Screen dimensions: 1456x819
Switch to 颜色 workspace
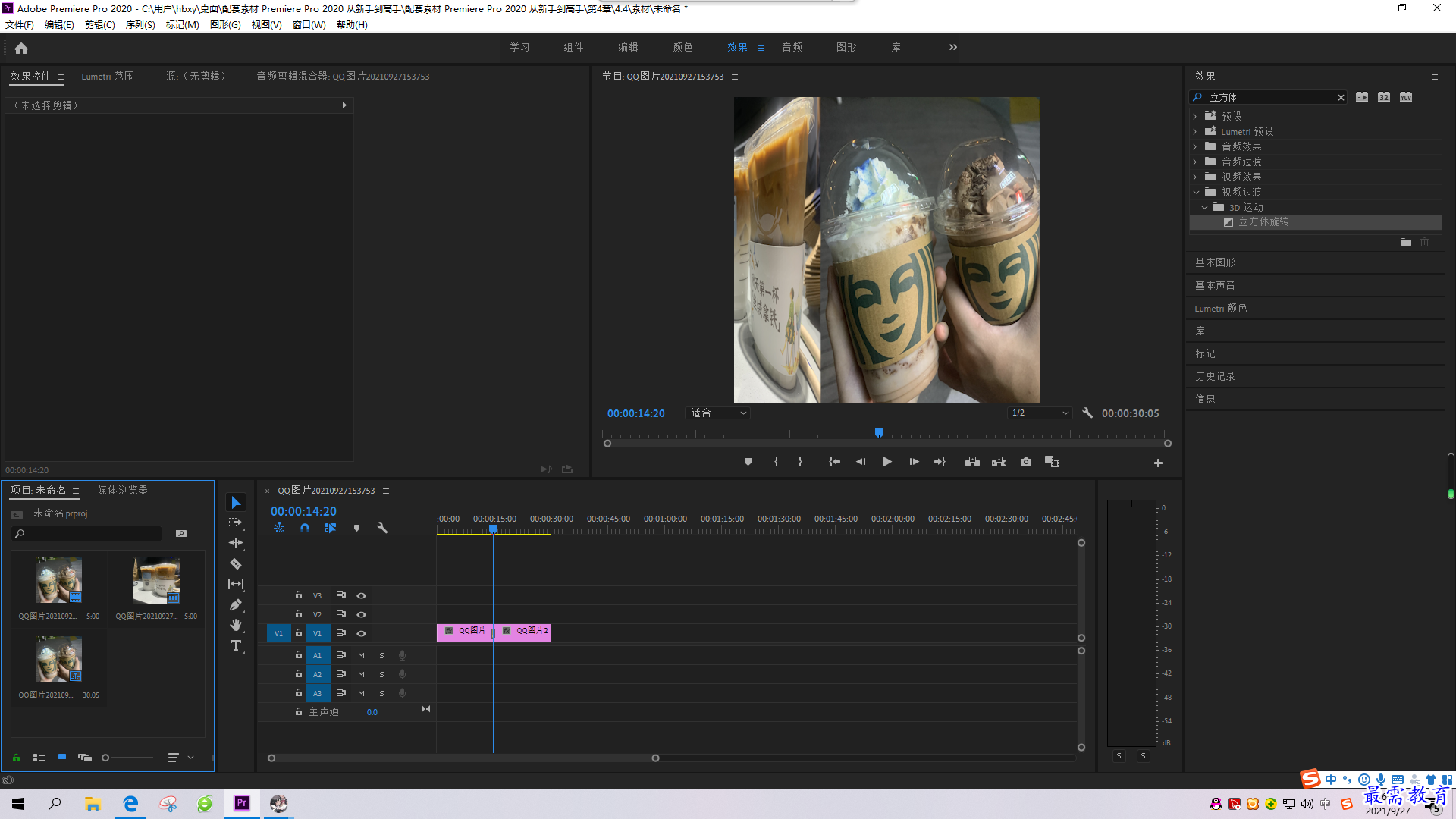pyautogui.click(x=682, y=47)
